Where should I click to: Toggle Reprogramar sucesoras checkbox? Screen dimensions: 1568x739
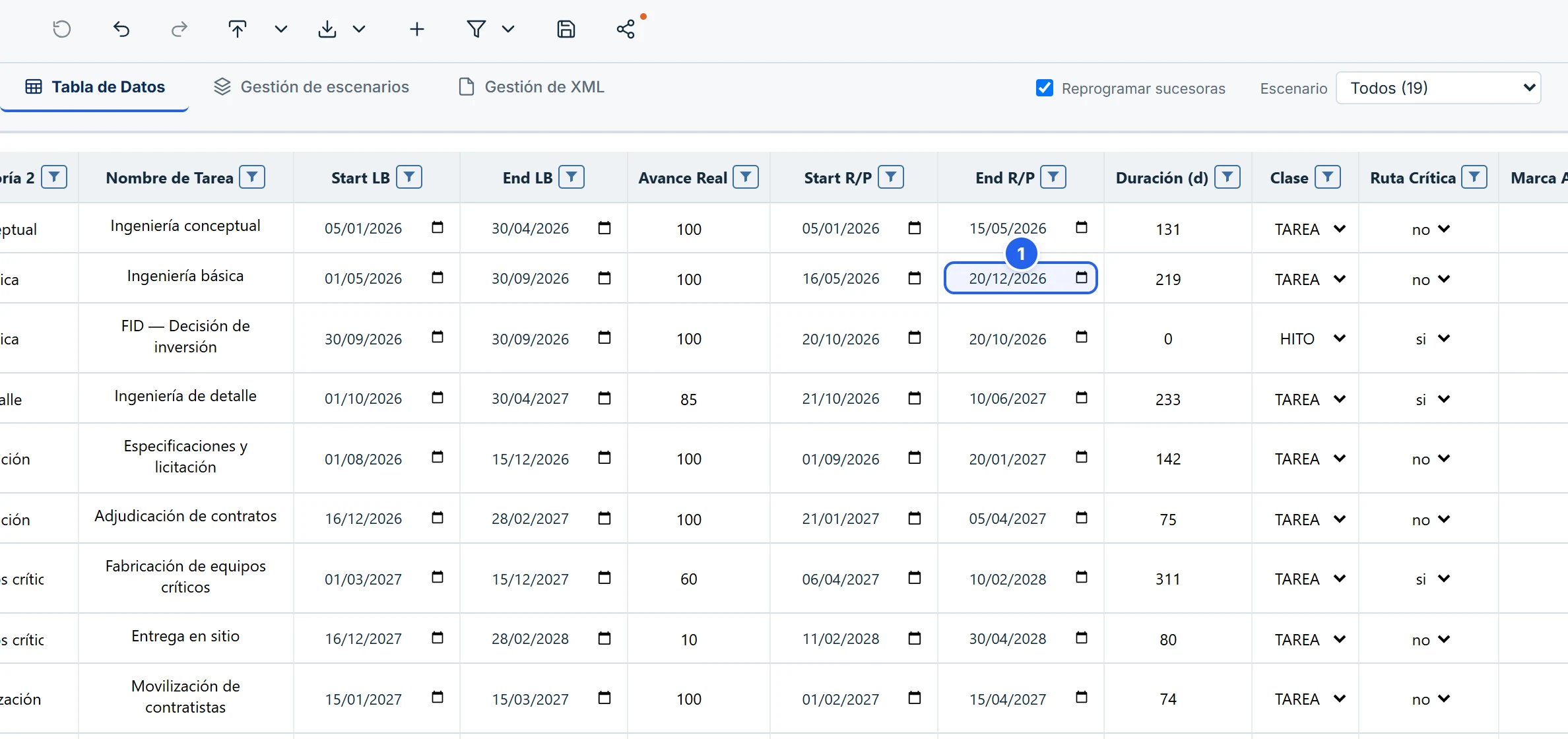pyautogui.click(x=1045, y=88)
